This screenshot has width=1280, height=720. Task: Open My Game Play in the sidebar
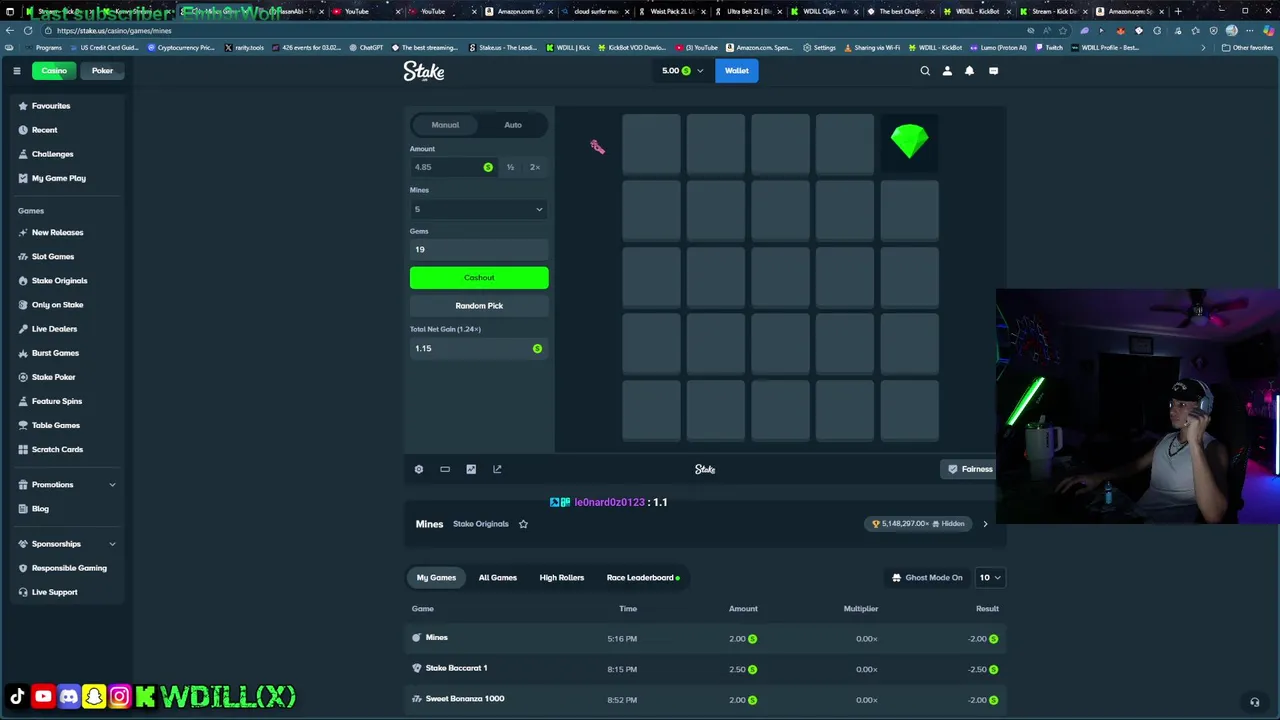pos(58,178)
